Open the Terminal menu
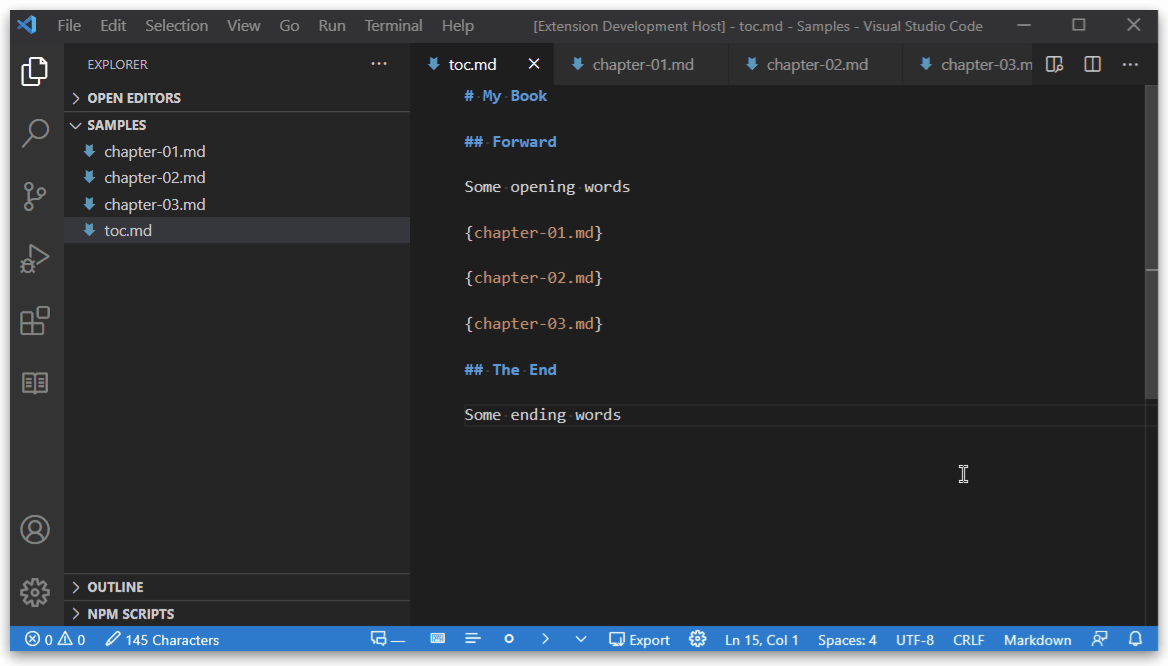The width and height of the screenshot is (1168, 666). pos(393,25)
